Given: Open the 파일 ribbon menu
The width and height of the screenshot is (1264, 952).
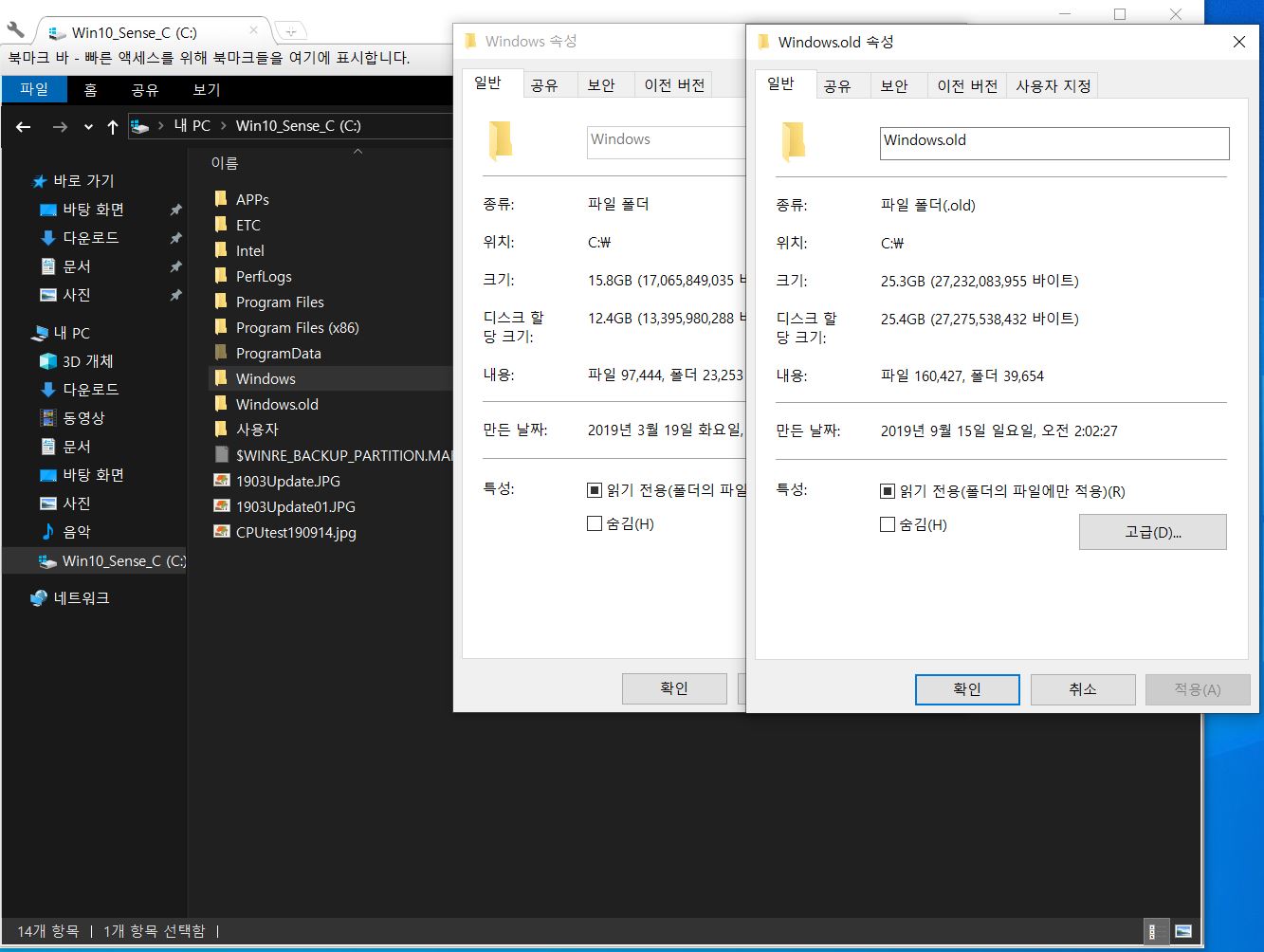Looking at the screenshot, I should point(34,89).
